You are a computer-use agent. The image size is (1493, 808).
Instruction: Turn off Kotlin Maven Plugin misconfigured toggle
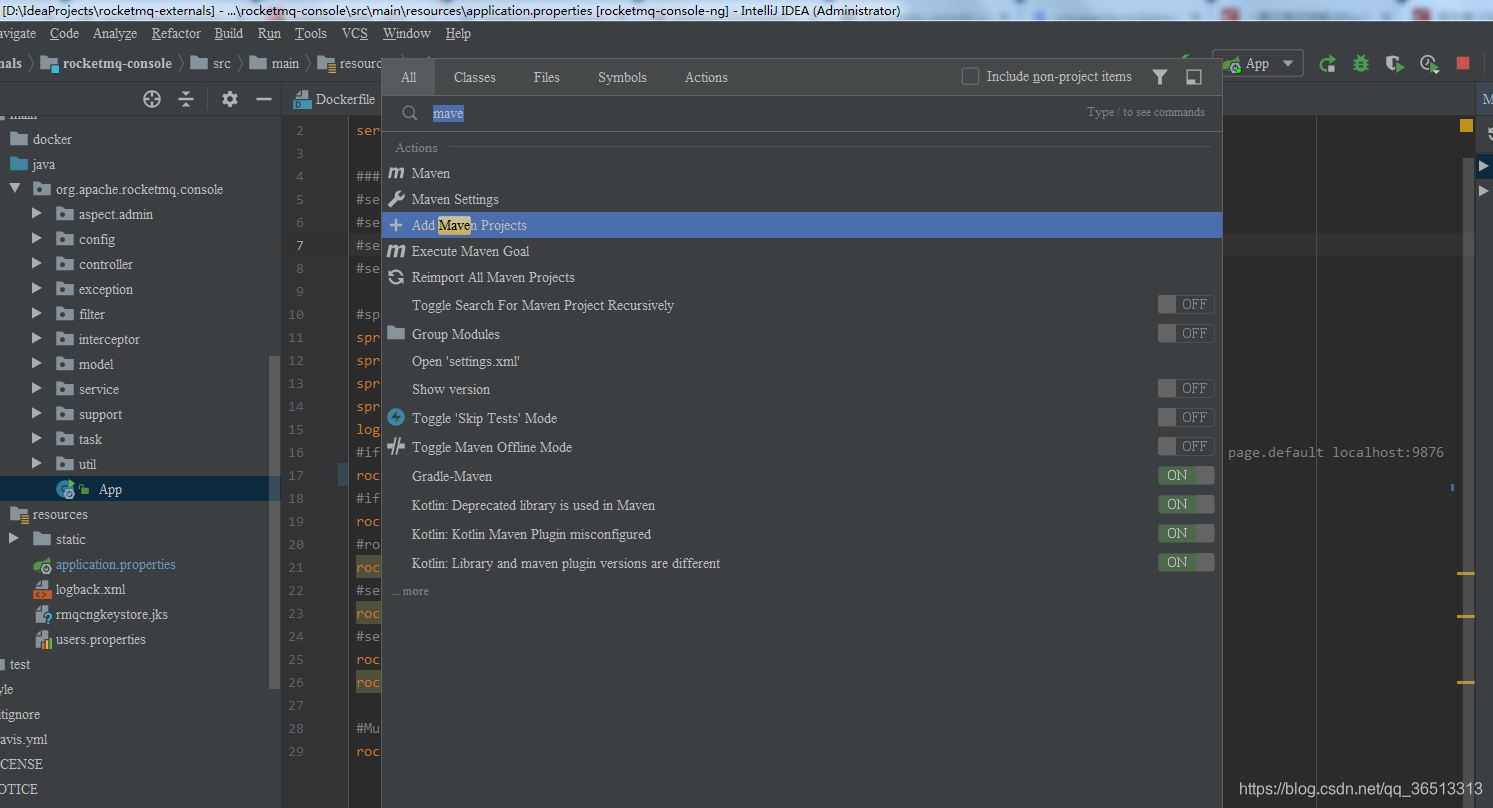point(1186,533)
